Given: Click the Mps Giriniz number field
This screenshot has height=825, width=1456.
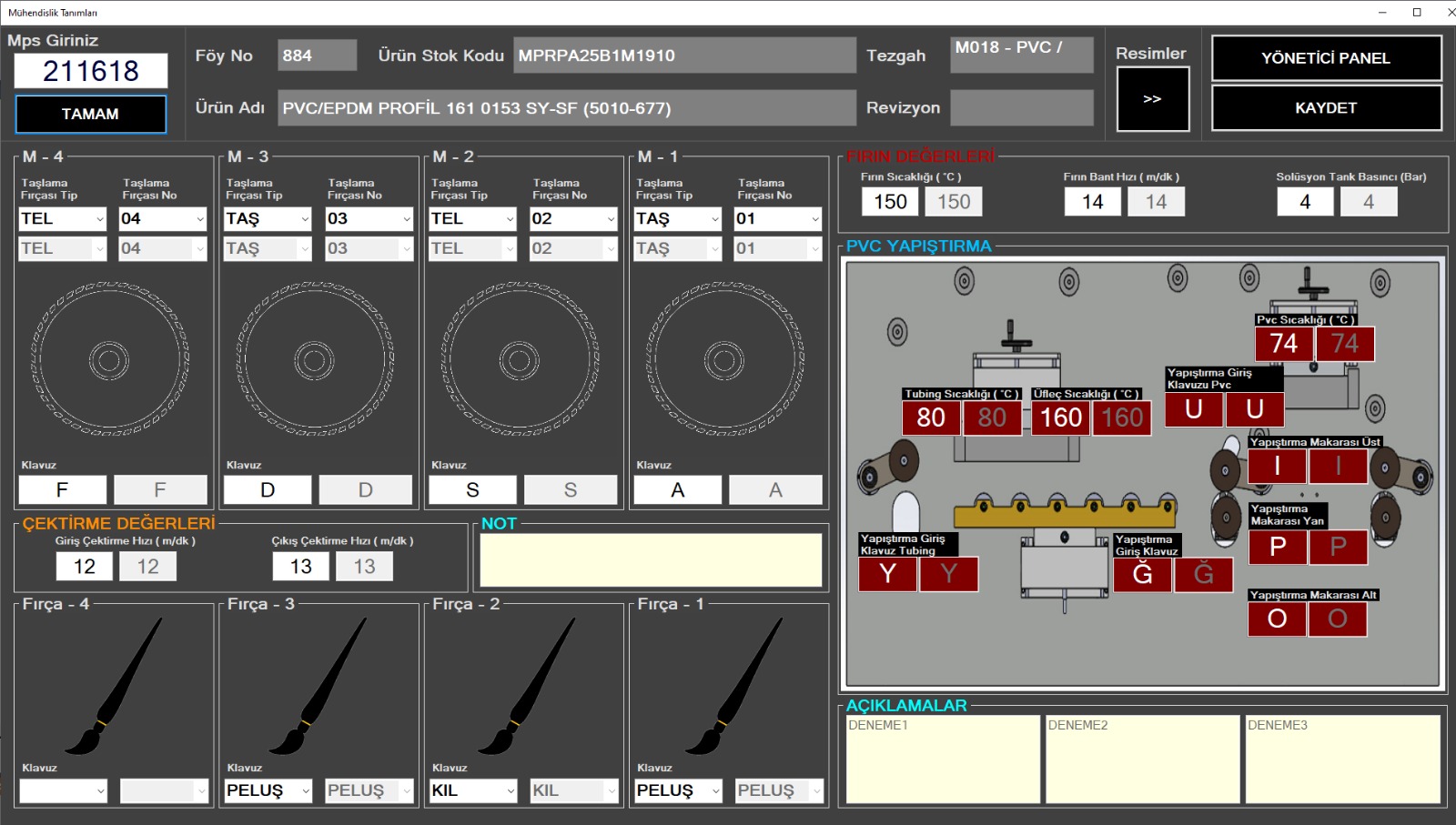Looking at the screenshot, I should click(x=91, y=71).
